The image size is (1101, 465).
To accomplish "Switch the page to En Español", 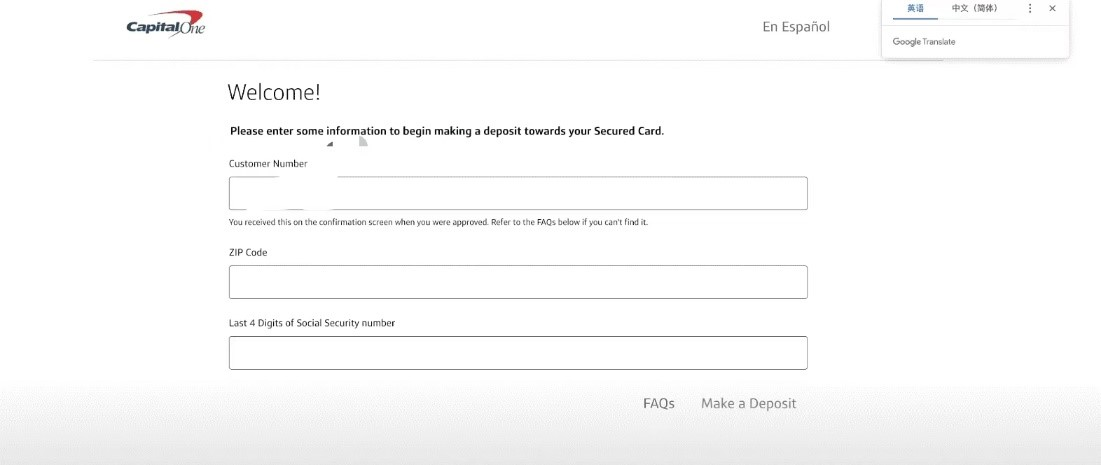I will [796, 27].
